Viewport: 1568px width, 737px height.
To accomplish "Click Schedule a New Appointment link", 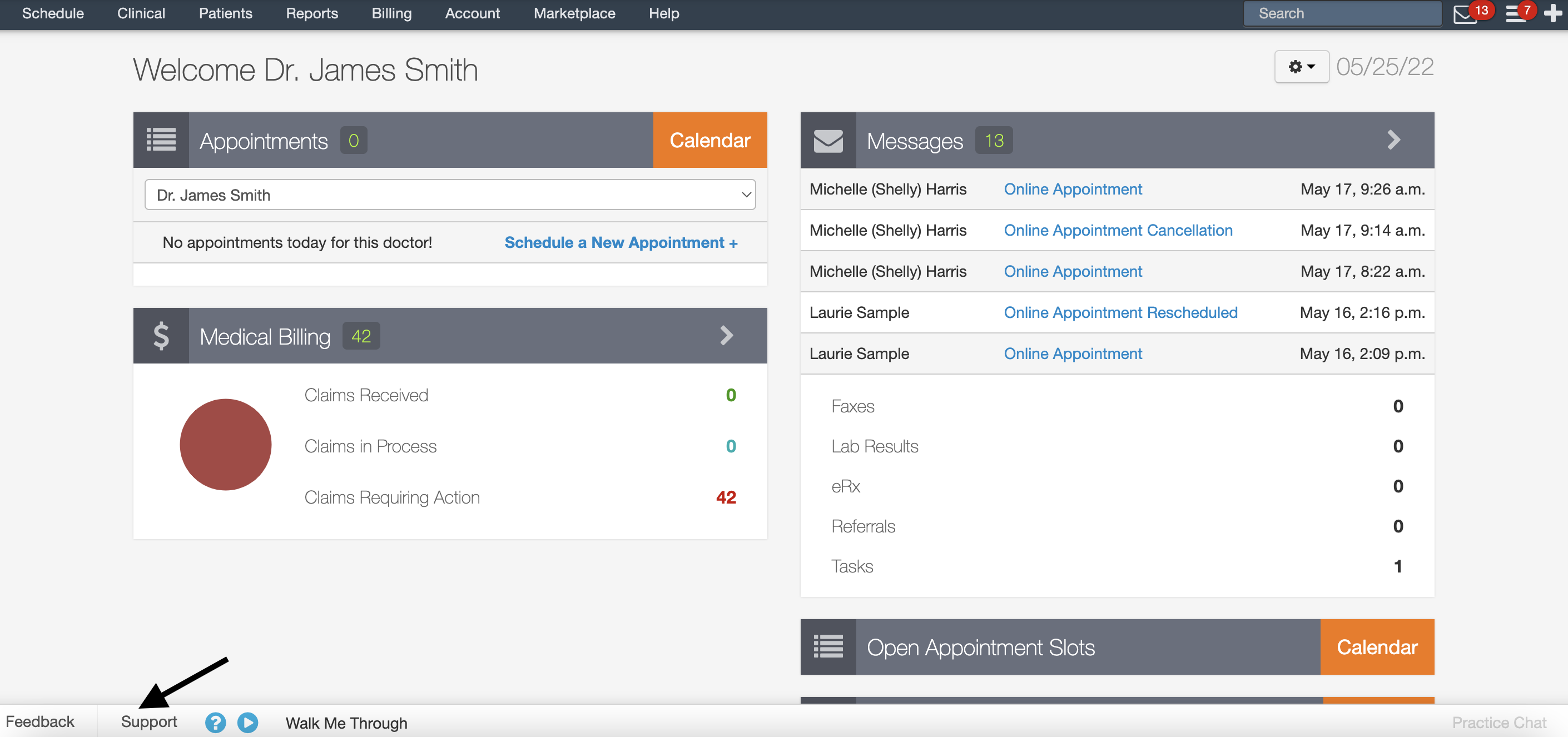I will click(621, 242).
